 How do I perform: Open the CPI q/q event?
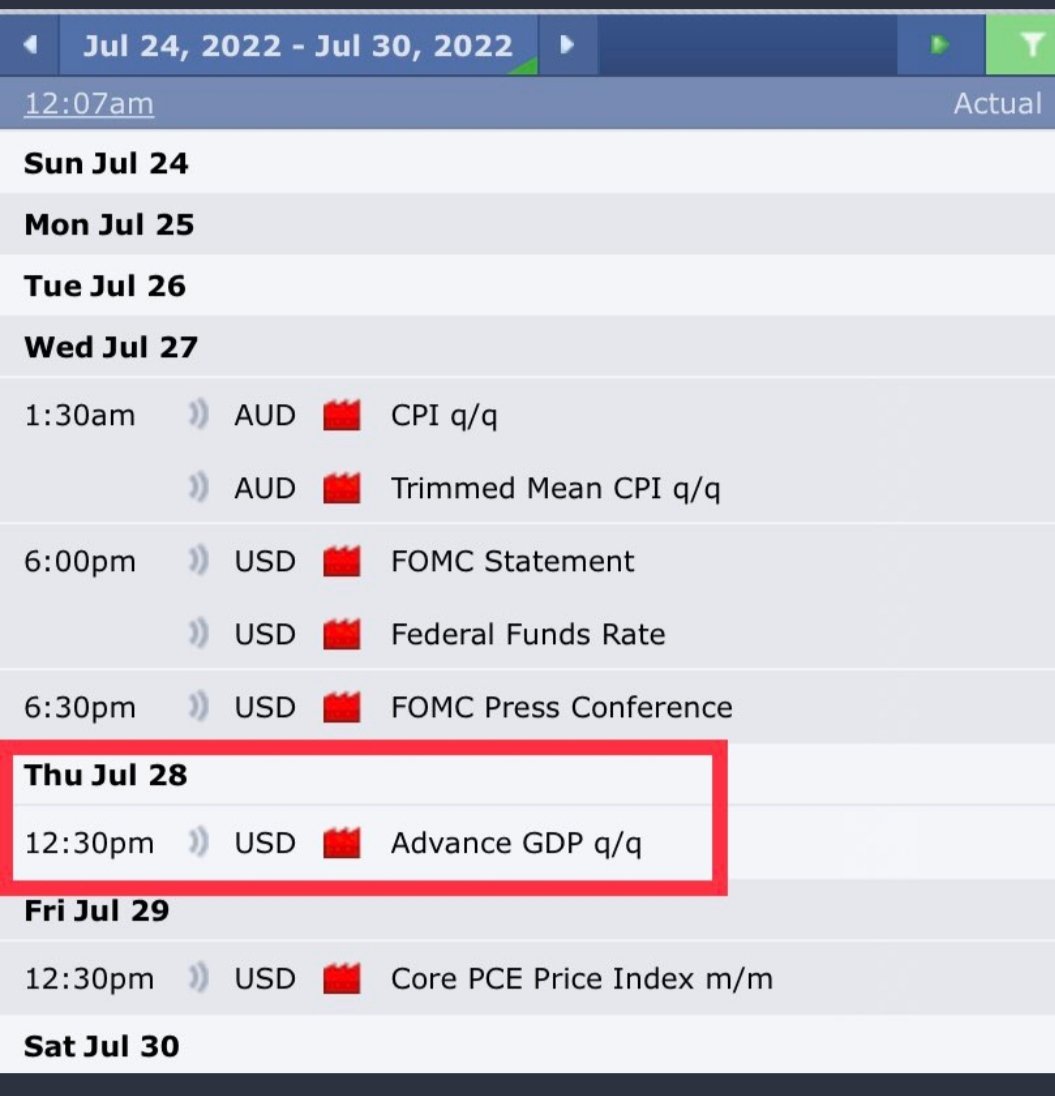click(444, 416)
